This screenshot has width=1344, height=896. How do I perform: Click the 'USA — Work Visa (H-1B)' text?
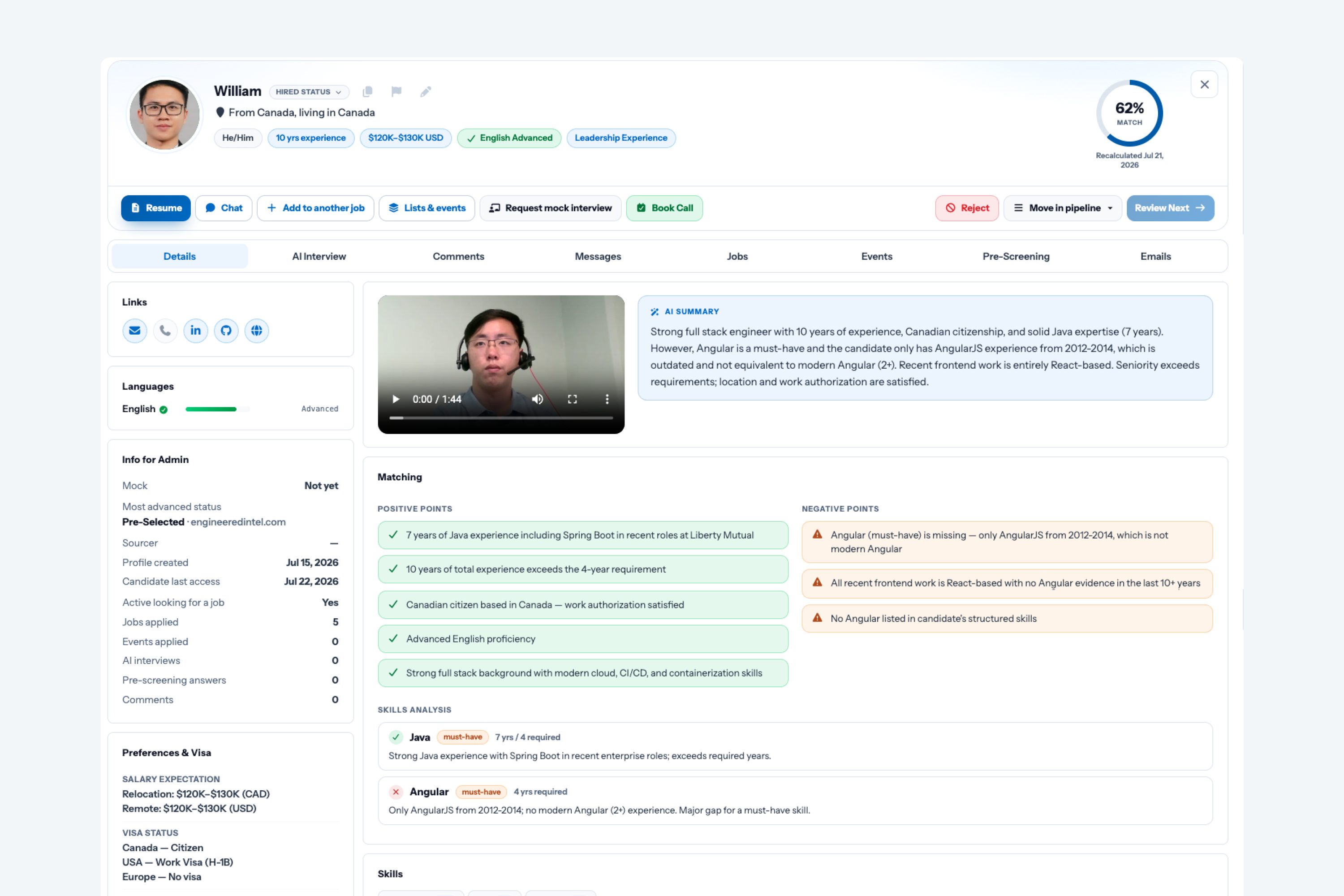(178, 862)
